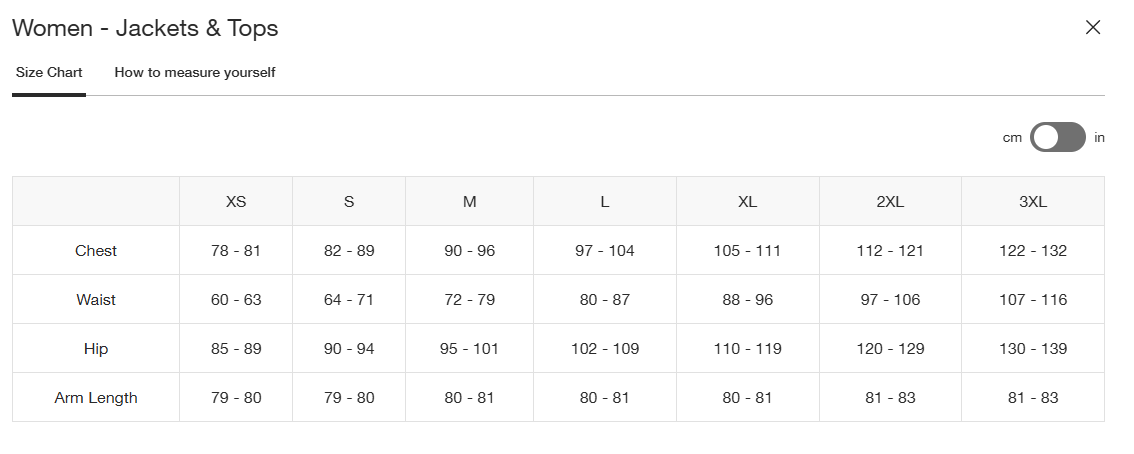Close the size chart dialog
This screenshot has height=454, width=1134.
[1093, 28]
